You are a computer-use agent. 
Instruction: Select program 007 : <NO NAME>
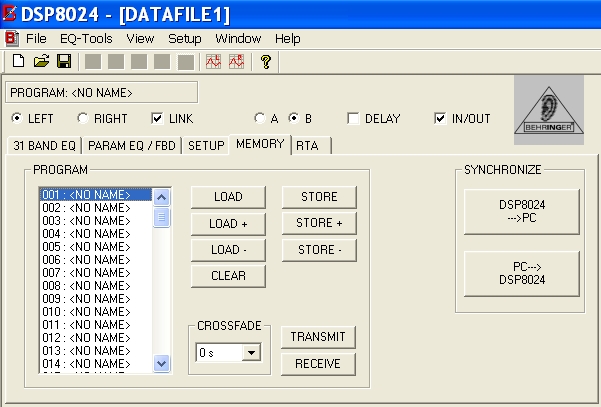pyautogui.click(x=95, y=273)
